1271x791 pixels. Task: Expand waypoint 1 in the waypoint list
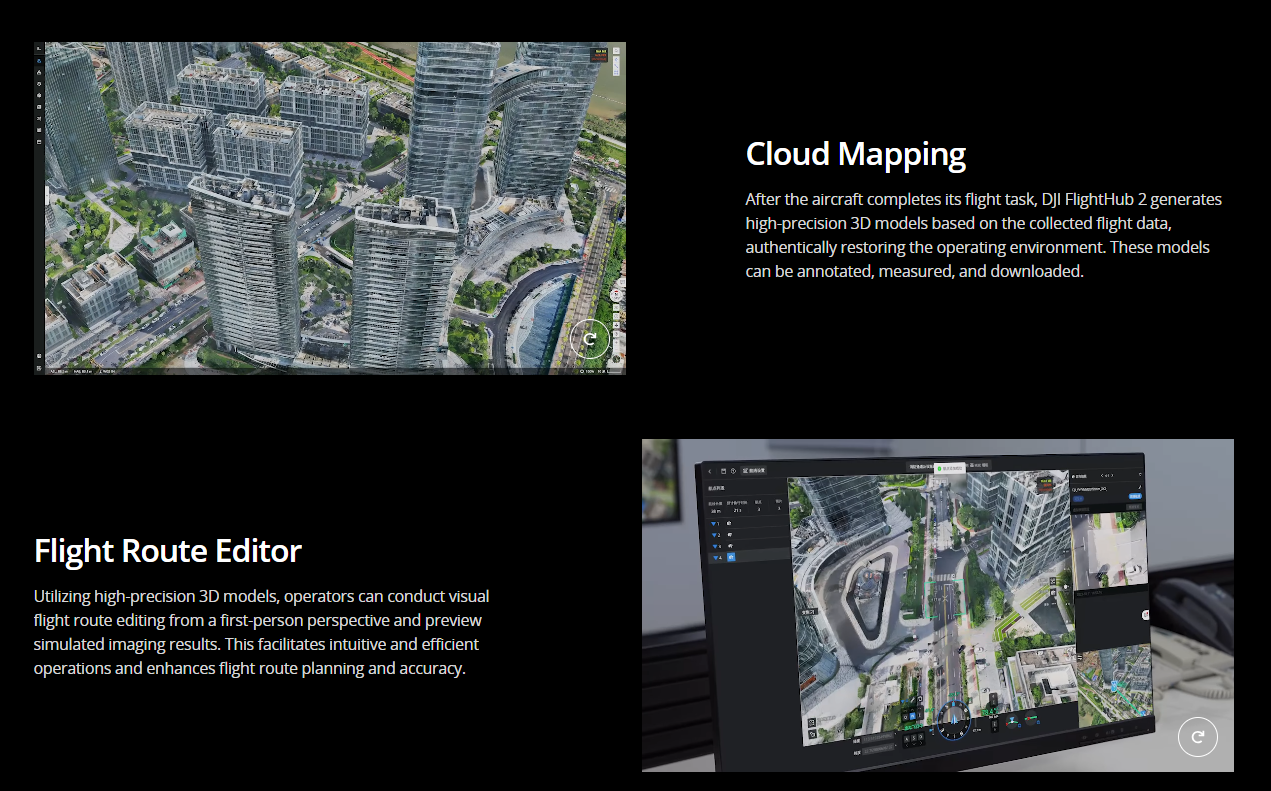[714, 523]
